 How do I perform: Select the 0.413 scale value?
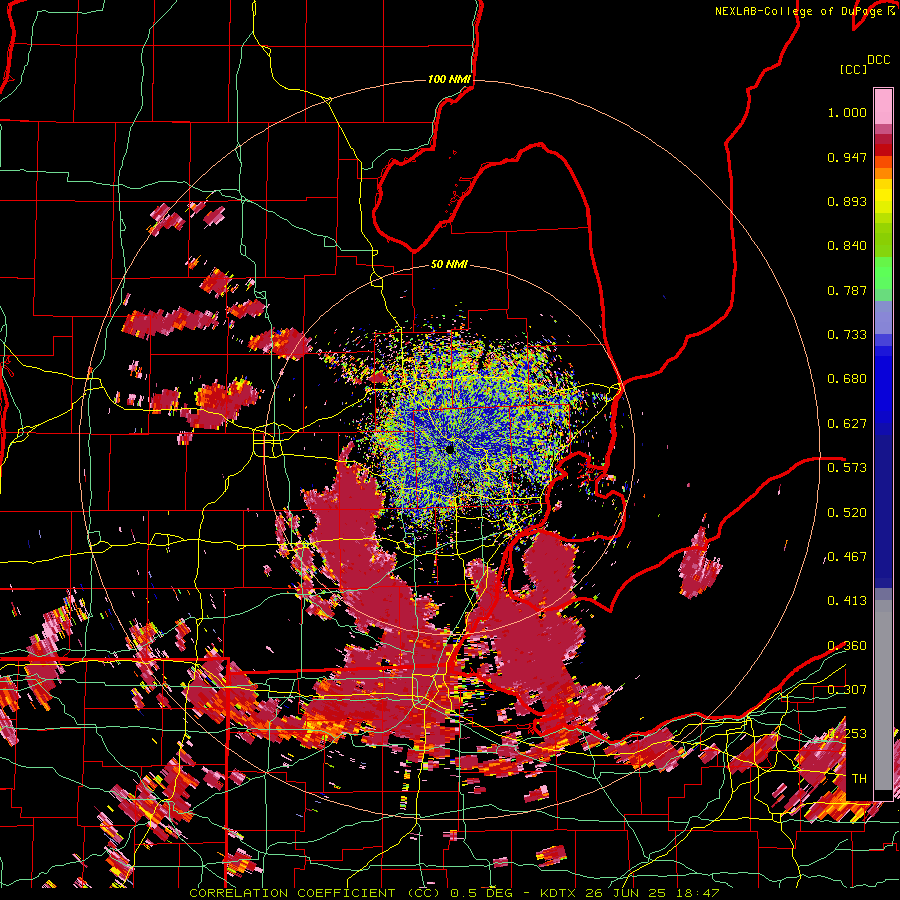click(x=847, y=601)
